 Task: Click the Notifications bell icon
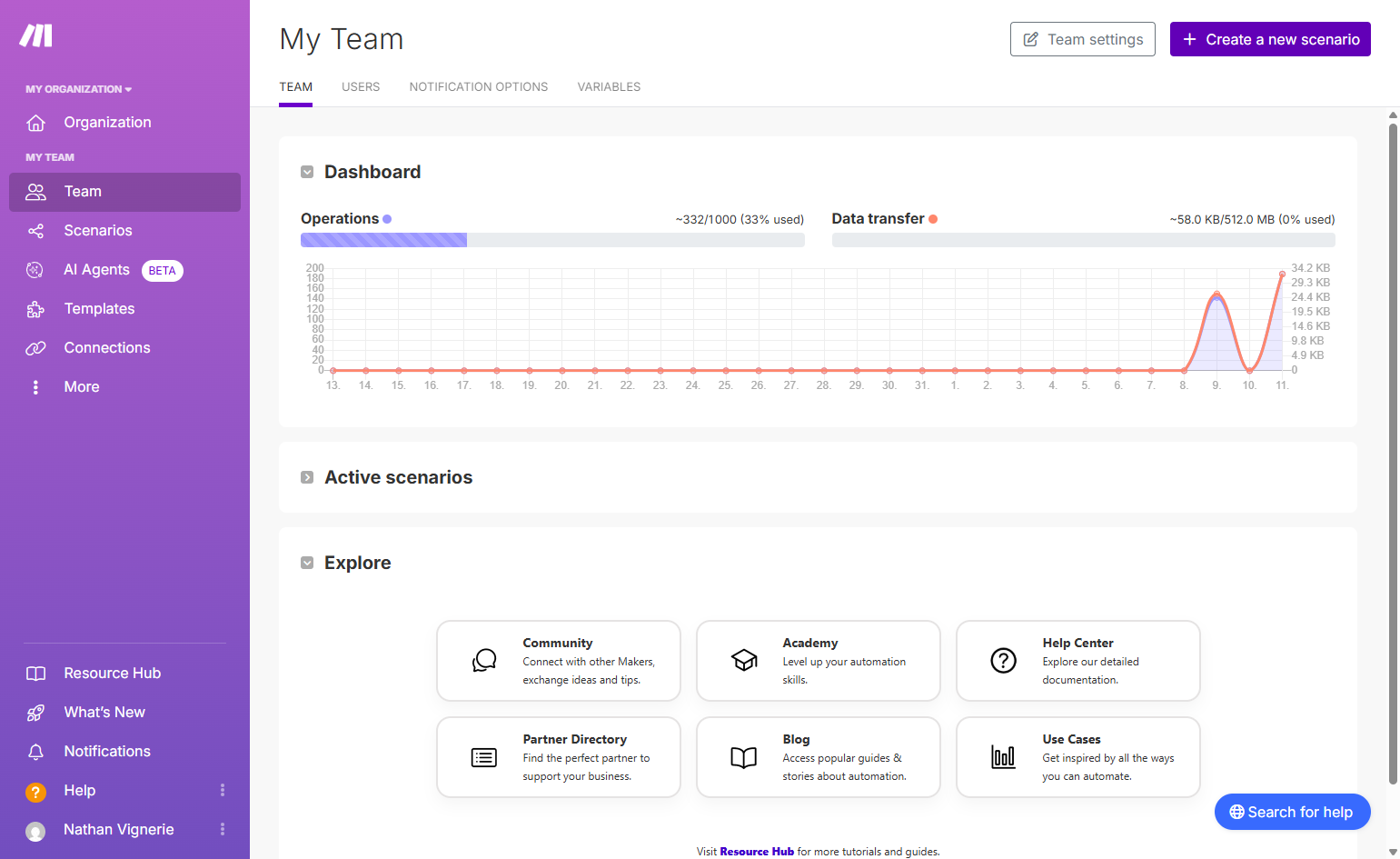(35, 752)
